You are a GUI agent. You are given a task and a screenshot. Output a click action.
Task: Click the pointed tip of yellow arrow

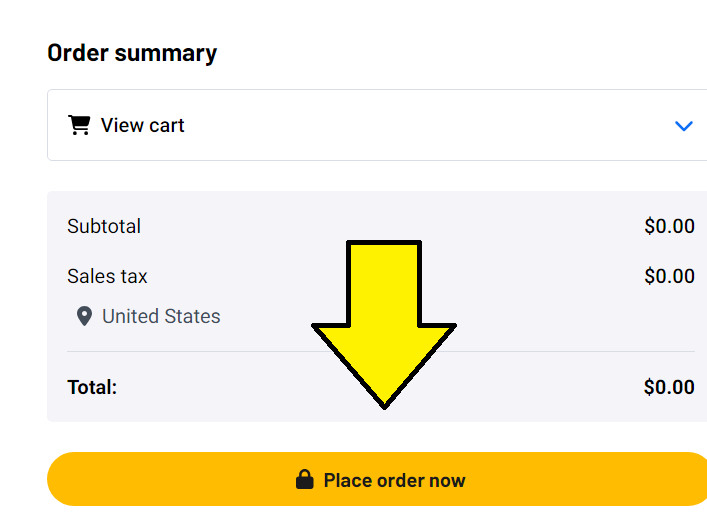click(x=384, y=403)
